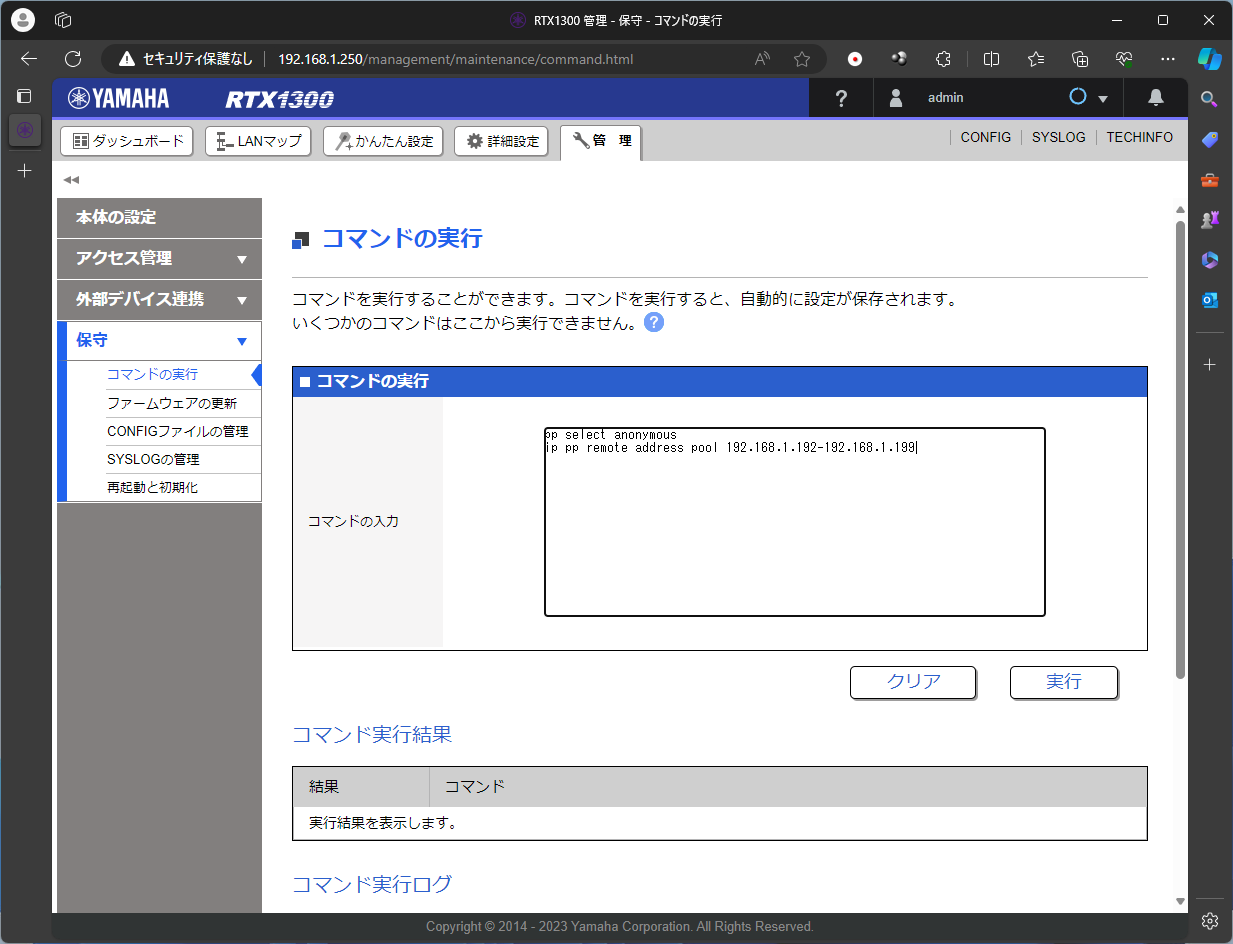Click the red record extension icon
Viewport: 1233px width, 944px height.
[855, 59]
